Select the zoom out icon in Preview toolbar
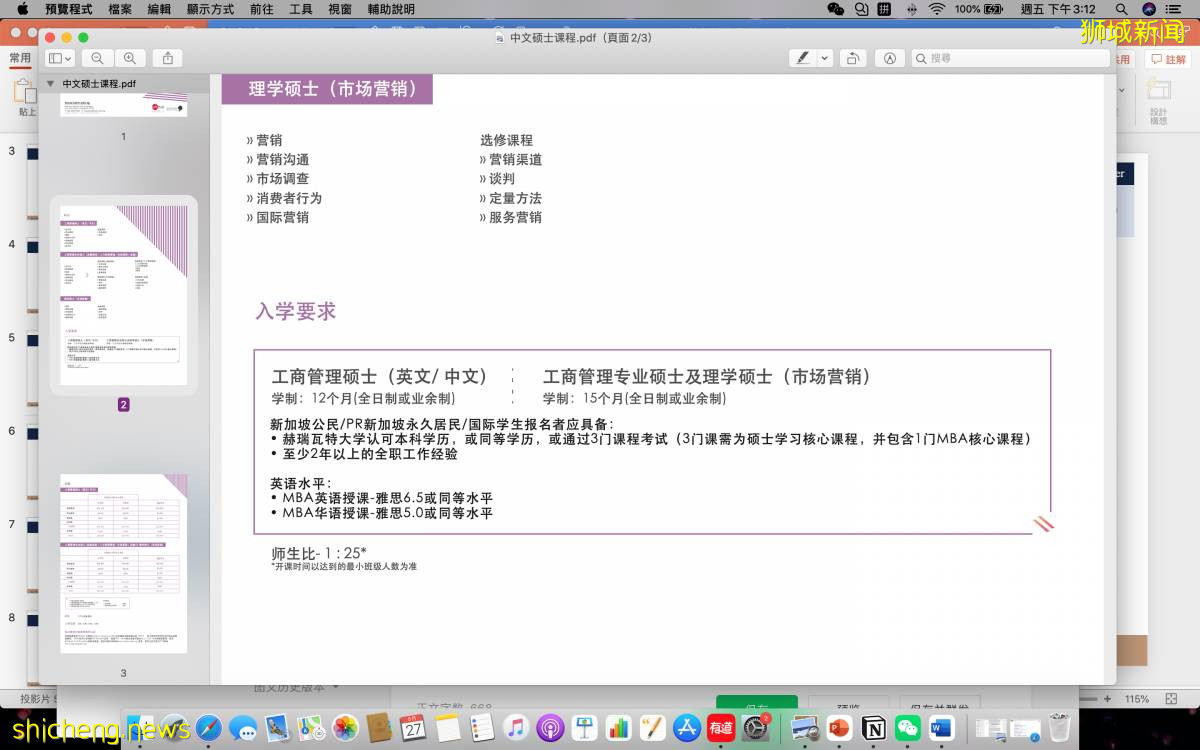This screenshot has width=1200, height=750. pyautogui.click(x=97, y=58)
